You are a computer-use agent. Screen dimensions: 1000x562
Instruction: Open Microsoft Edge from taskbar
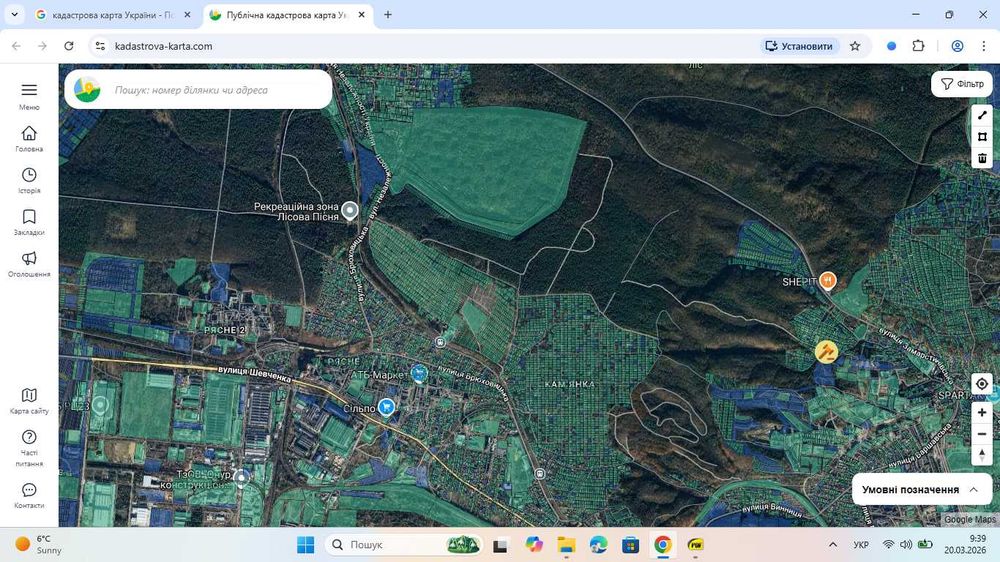tap(598, 545)
